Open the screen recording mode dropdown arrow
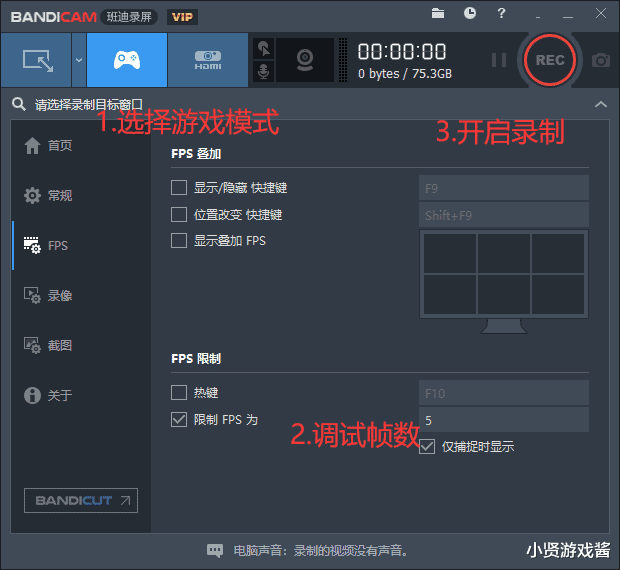The image size is (620, 570). click(x=79, y=60)
